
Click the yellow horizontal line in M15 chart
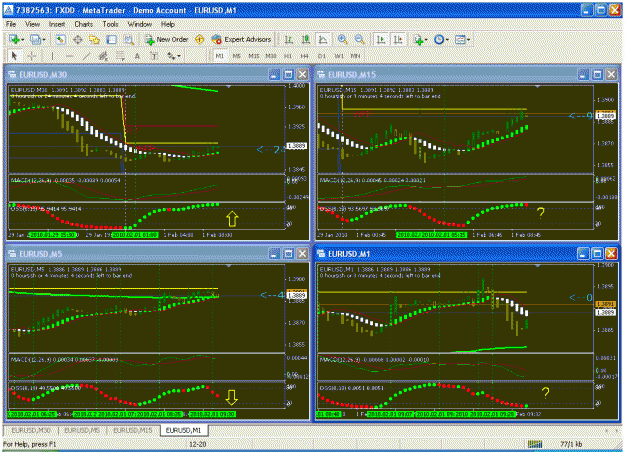click(434, 109)
